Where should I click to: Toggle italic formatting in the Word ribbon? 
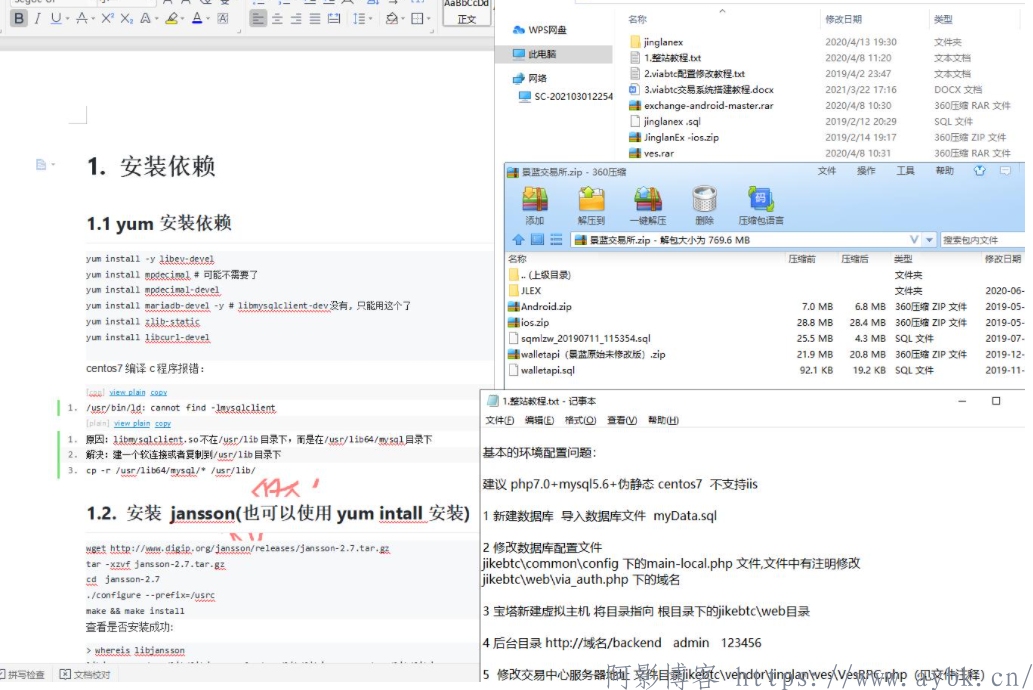(x=38, y=18)
